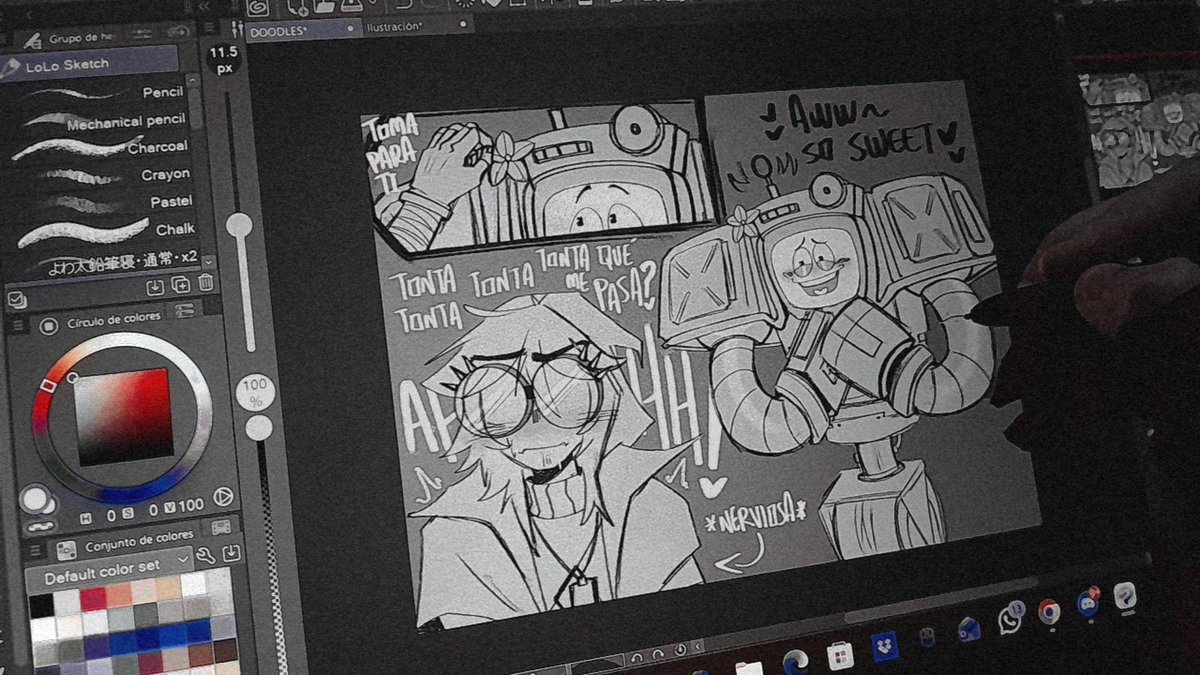Screen dimensions: 1200x675
Task: Duplicate the sub tool with copy icon
Action: [x=180, y=285]
